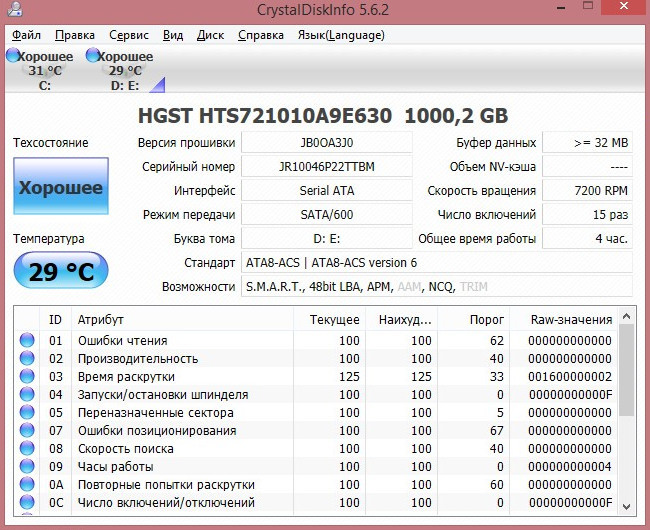Screen dimensions: 650x530
Task: Click the CrystalDiskInfo title bar app icon
Action: pos(15,9)
